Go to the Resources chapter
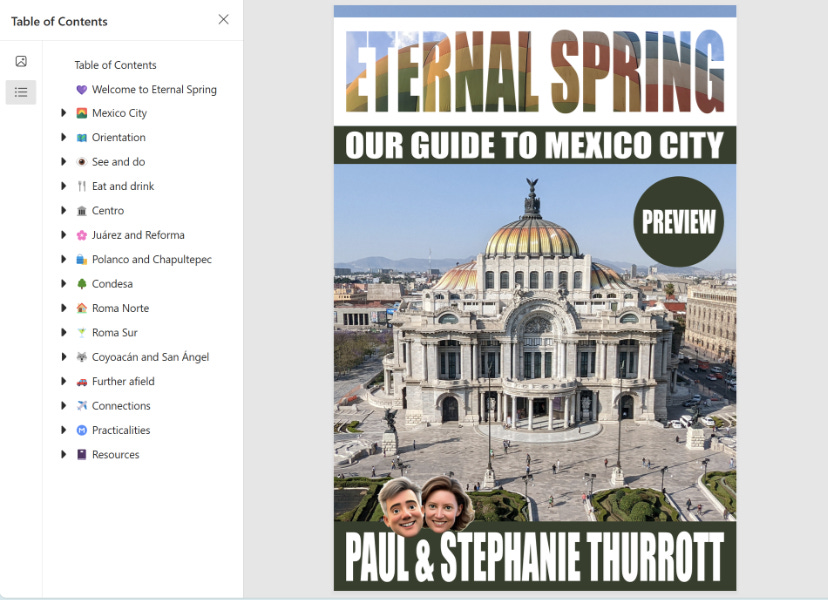Screen dimensions: 828x600 tap(116, 454)
